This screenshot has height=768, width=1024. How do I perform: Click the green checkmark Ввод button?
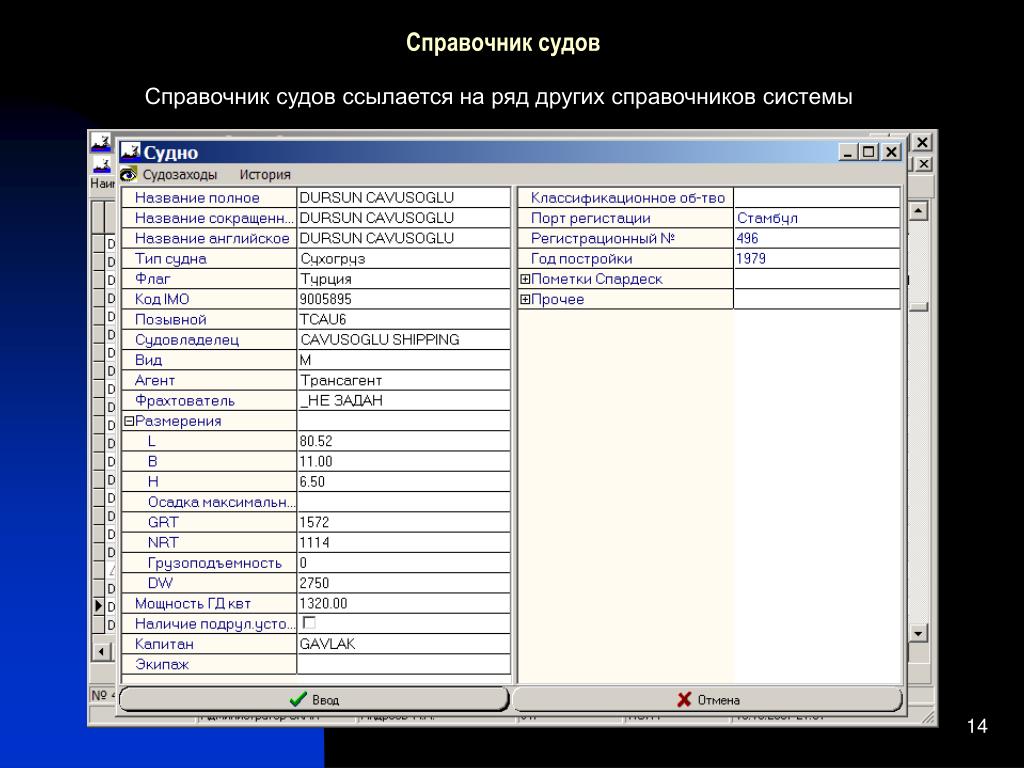[x=314, y=699]
